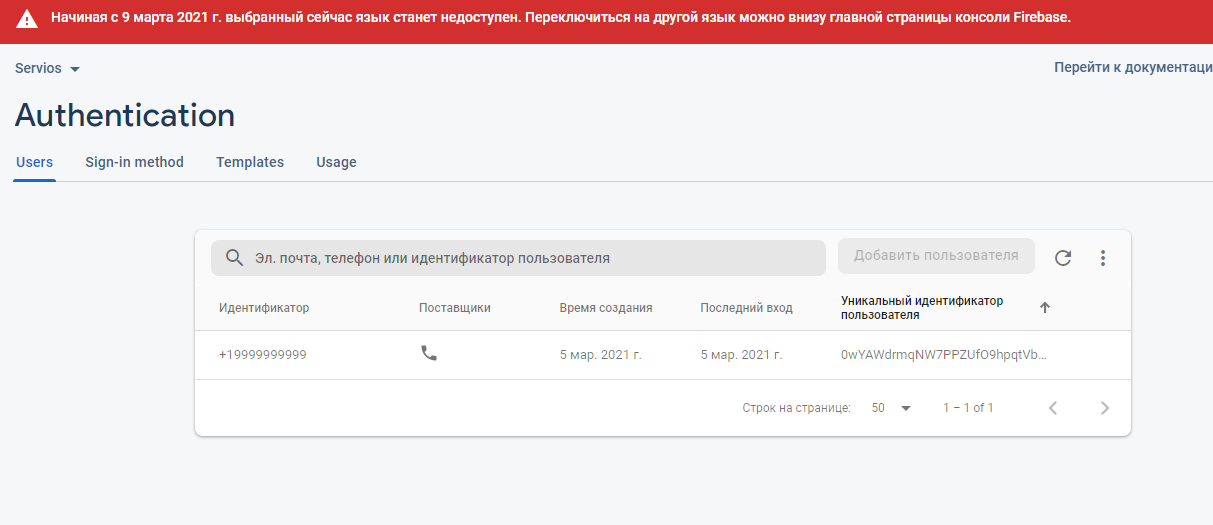Go to previous page of users
Viewport: 1213px width, 525px height.
pyautogui.click(x=1053, y=408)
